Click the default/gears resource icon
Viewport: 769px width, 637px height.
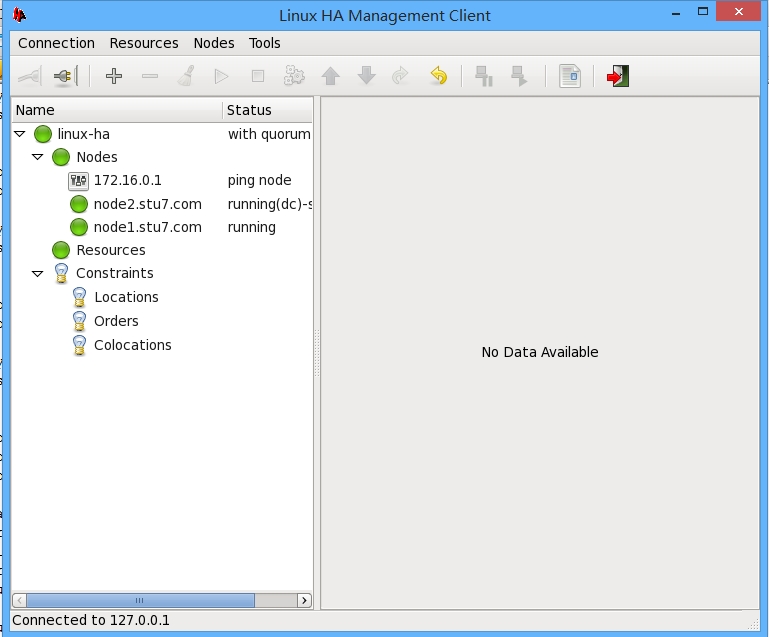pos(294,76)
